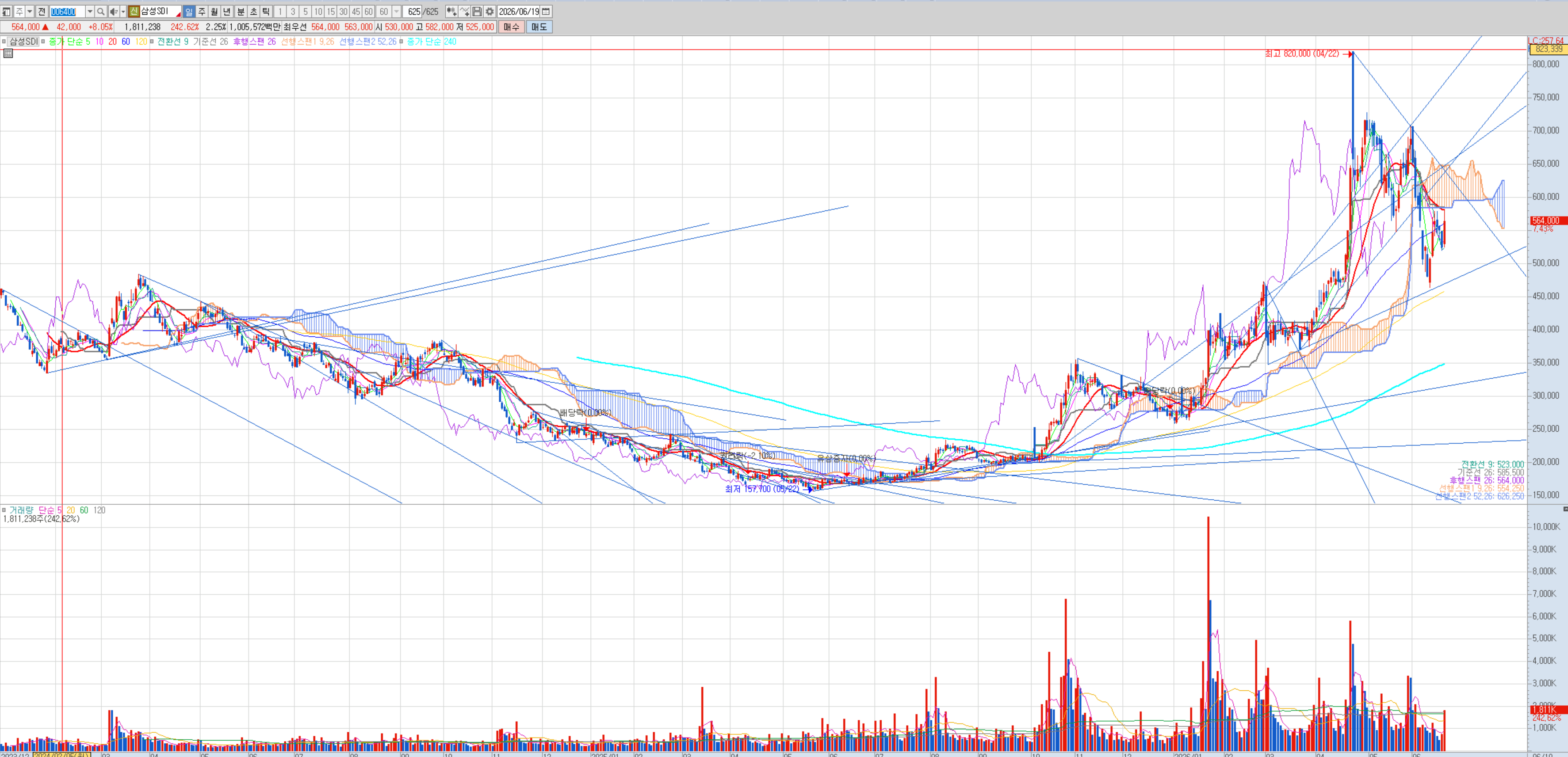Click the yellow 823,339 price tag
This screenshot has width=1568, height=757.
click(x=1549, y=49)
